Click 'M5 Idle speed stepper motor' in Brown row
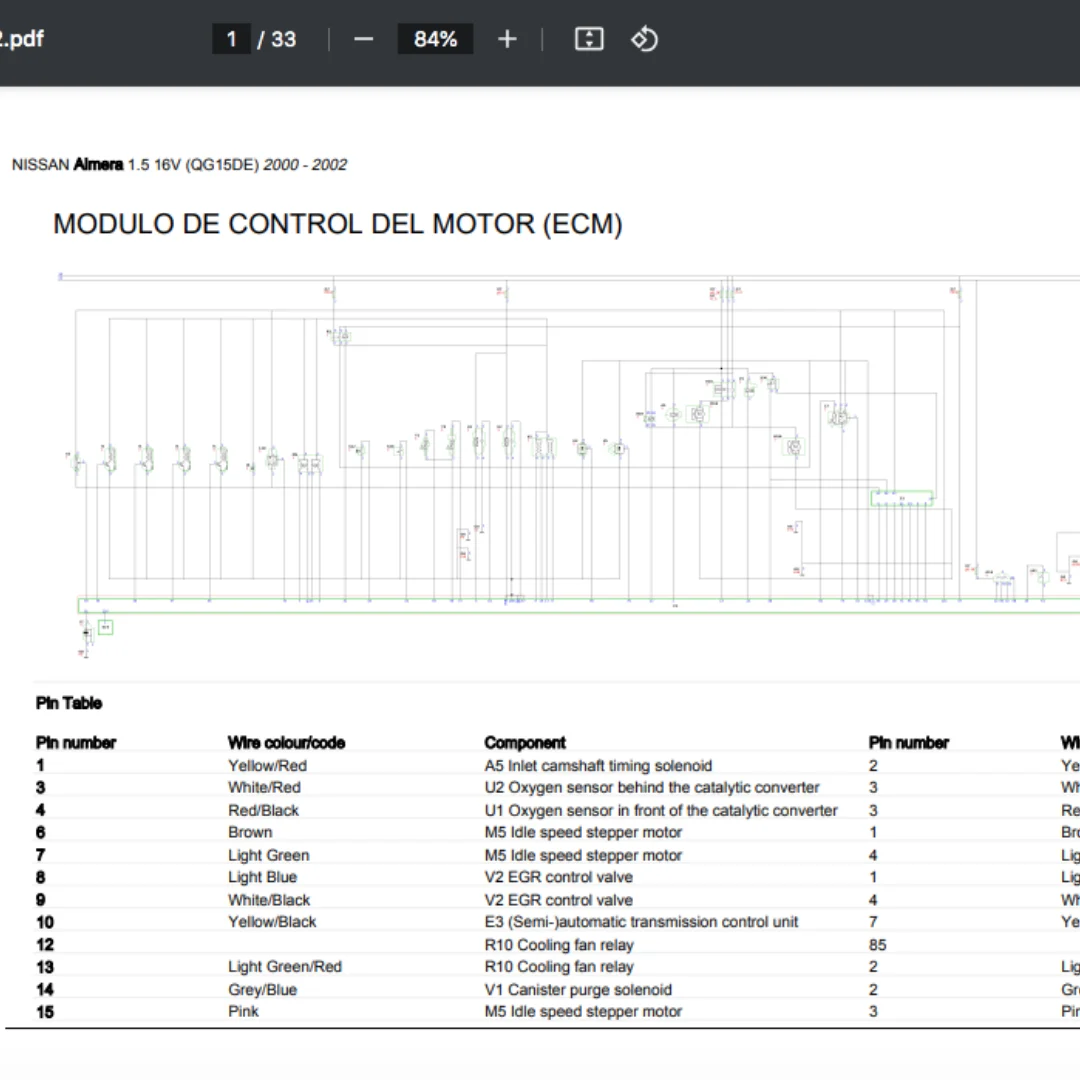This screenshot has height=1080, width=1080. point(583,832)
